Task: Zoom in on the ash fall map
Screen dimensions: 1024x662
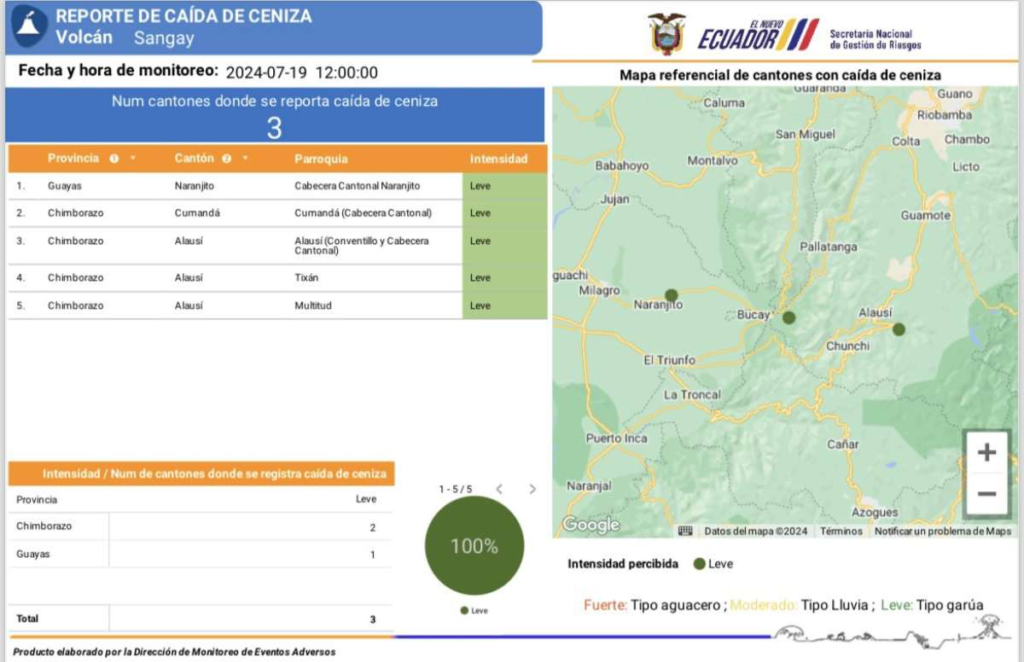Action: click(986, 453)
